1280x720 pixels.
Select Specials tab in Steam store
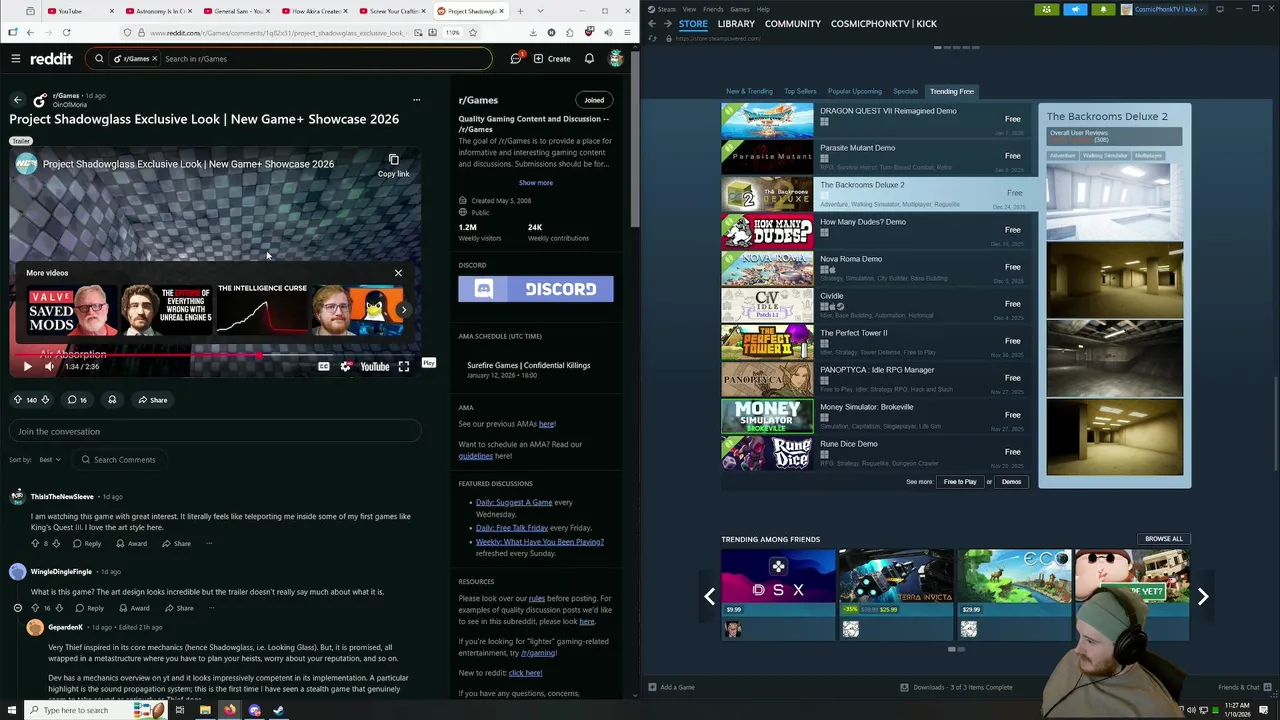(x=906, y=92)
